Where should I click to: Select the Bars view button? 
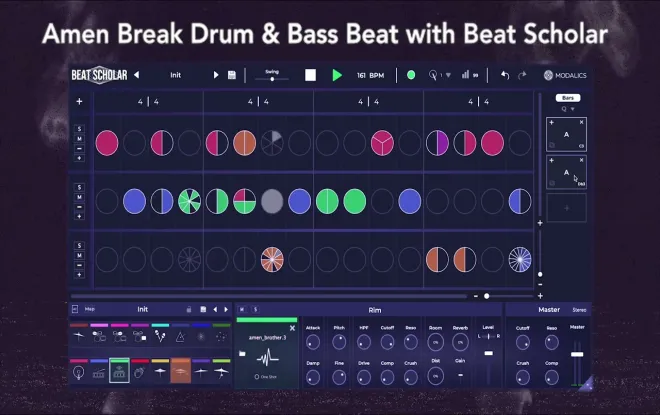point(568,98)
